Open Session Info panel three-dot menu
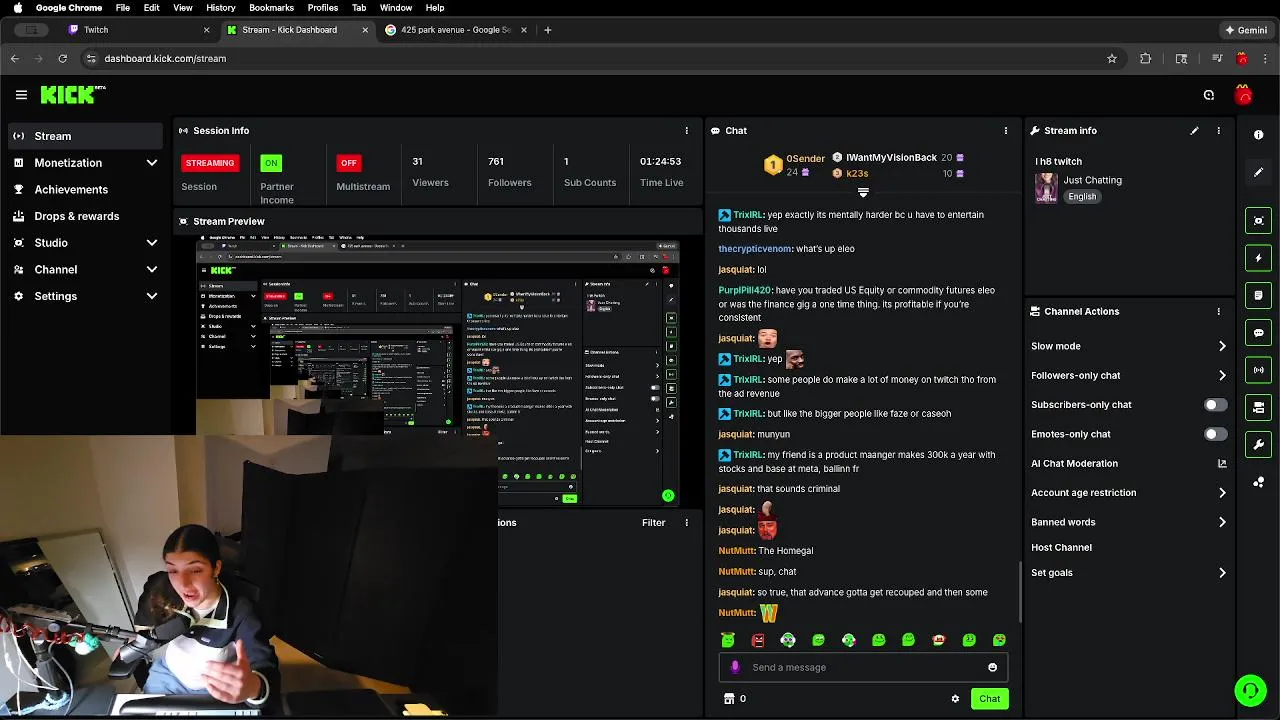This screenshot has height=720, width=1280. click(x=686, y=131)
